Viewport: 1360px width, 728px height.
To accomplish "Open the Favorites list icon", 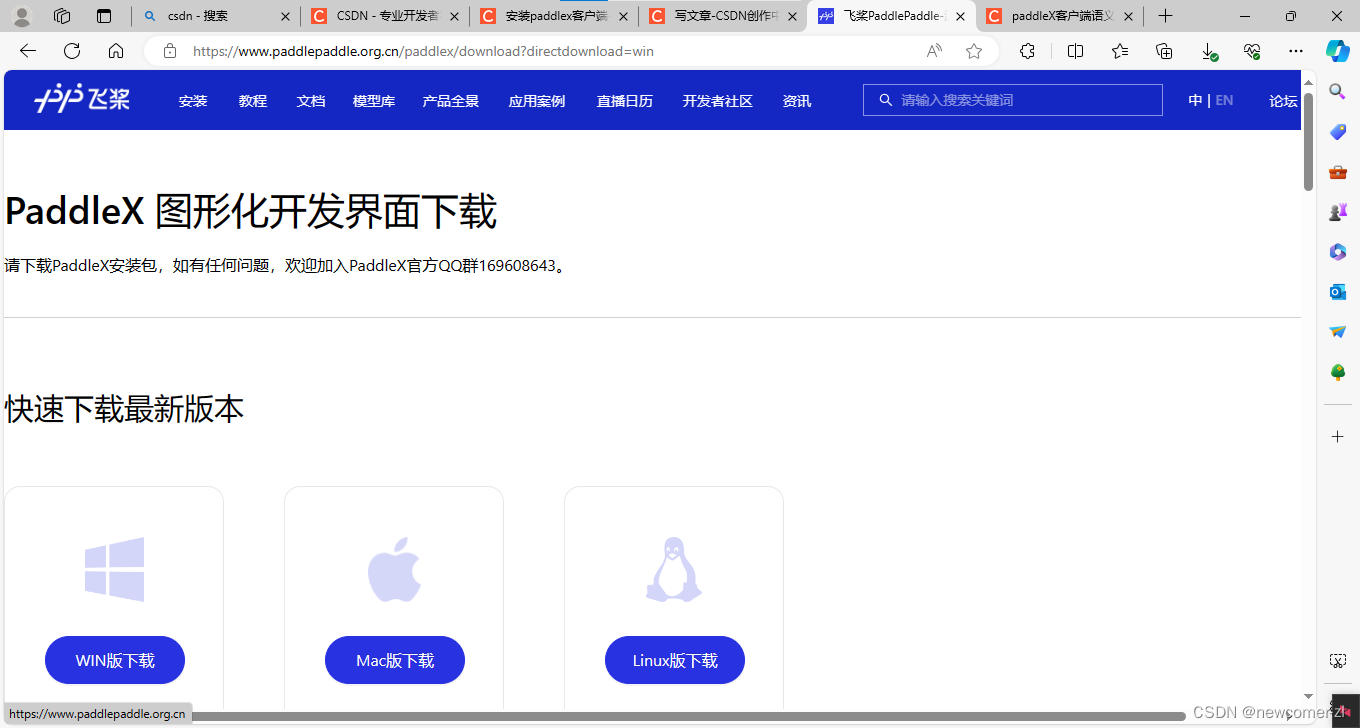I will tap(1120, 51).
